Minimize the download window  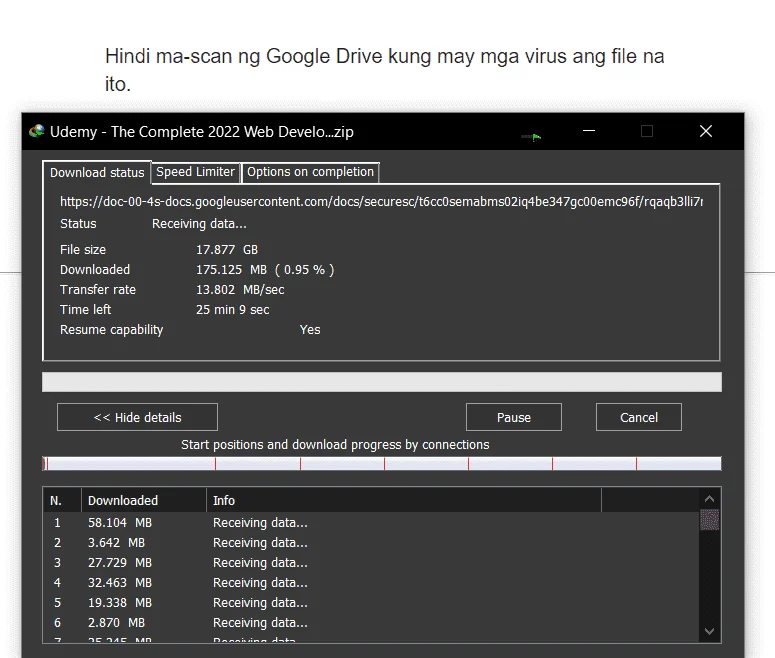pyautogui.click(x=589, y=131)
